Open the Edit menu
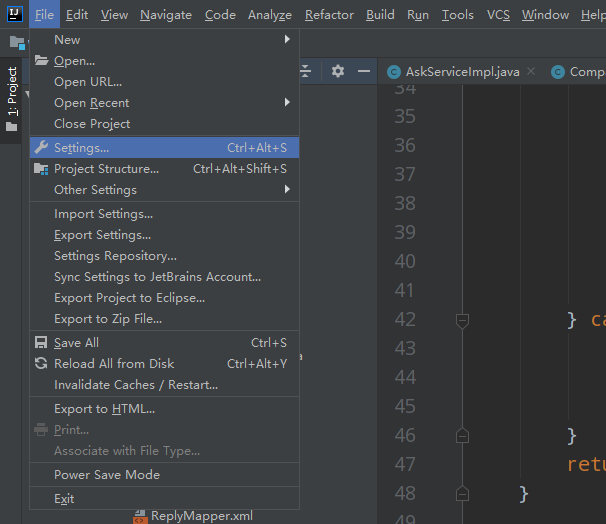This screenshot has height=524, width=606. pyautogui.click(x=77, y=15)
